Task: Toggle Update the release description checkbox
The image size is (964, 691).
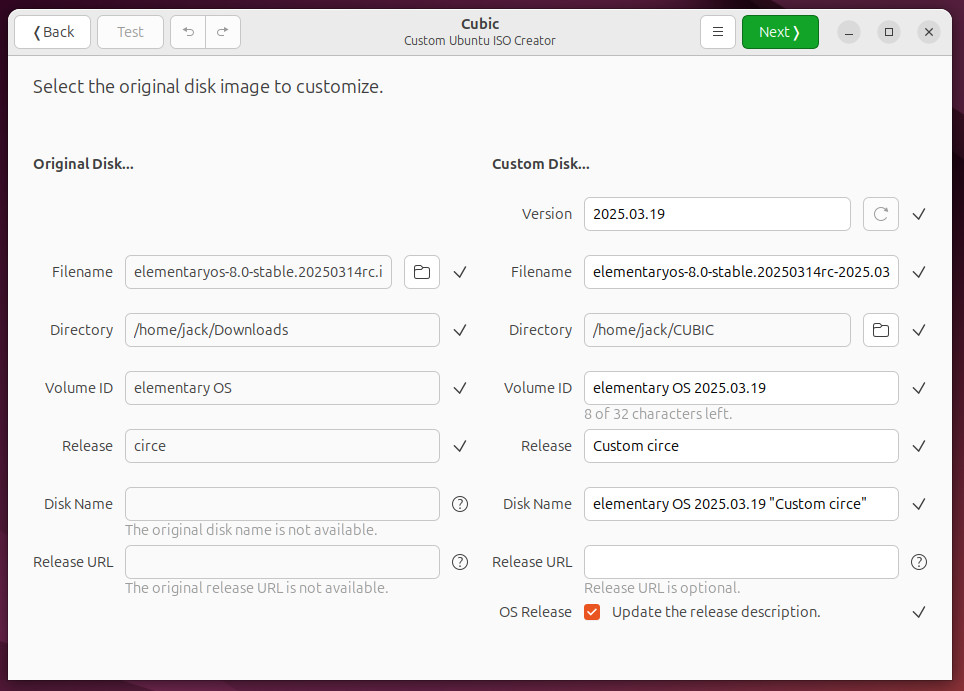Action: [x=592, y=612]
